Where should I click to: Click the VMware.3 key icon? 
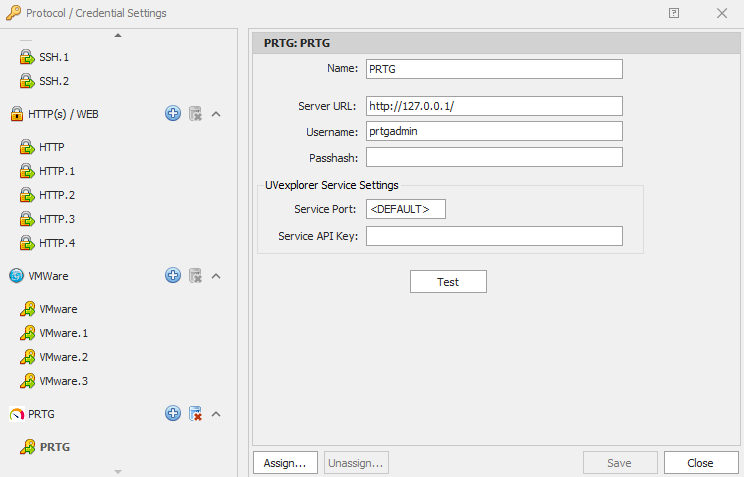[27, 381]
